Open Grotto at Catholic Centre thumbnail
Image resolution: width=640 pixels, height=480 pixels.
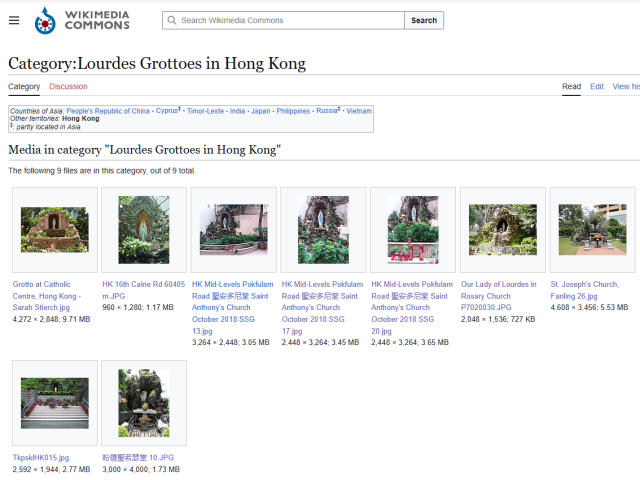click(55, 230)
